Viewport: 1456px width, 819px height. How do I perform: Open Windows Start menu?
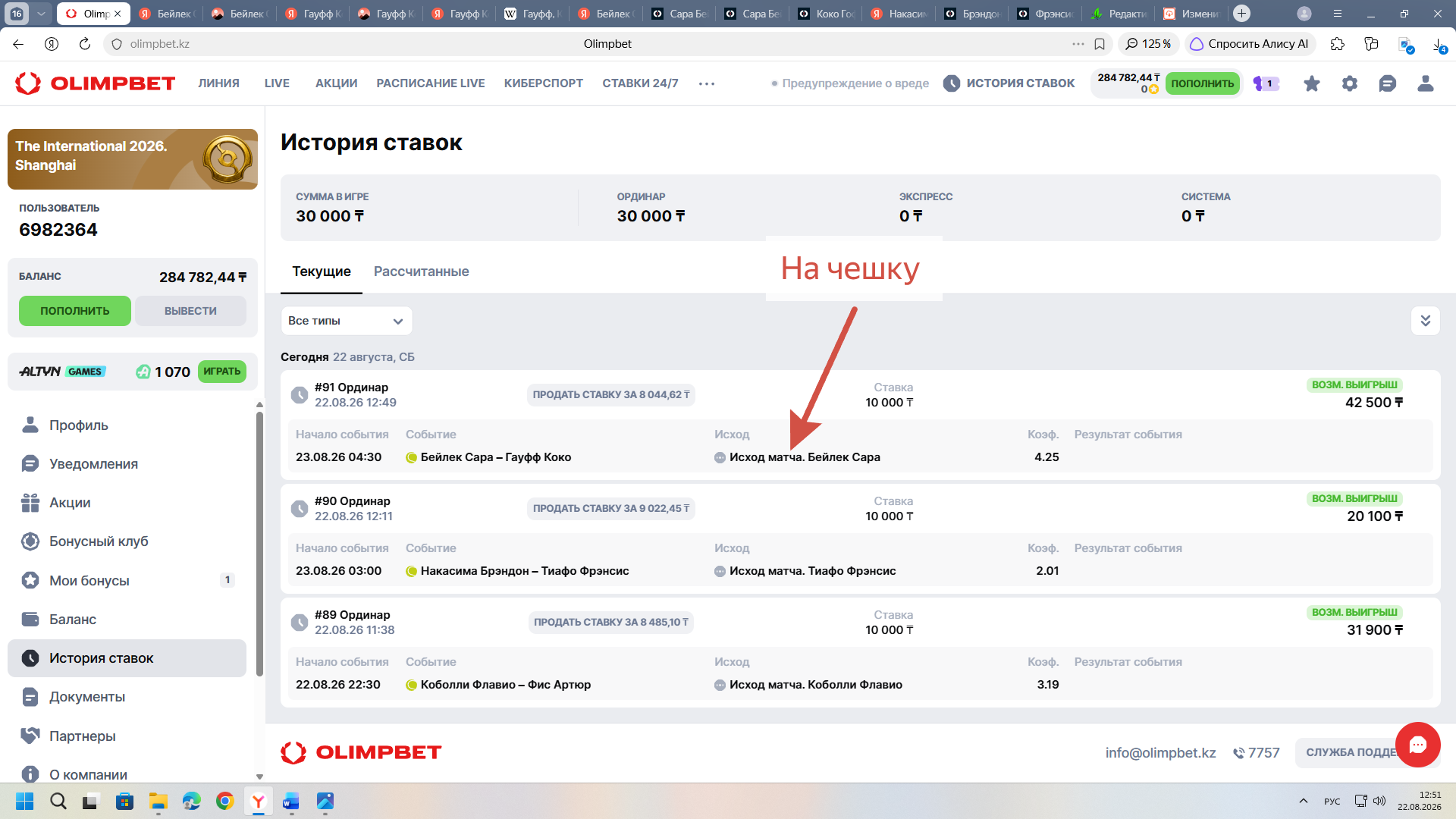click(25, 801)
